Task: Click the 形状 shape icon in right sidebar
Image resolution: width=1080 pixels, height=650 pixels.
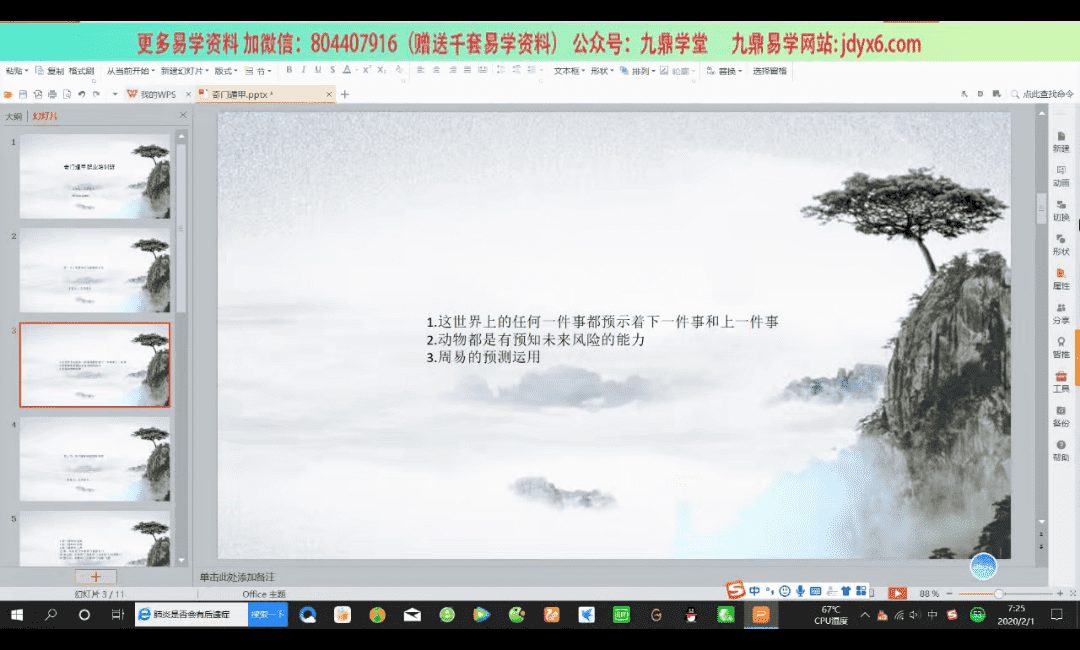Action: (x=1060, y=243)
